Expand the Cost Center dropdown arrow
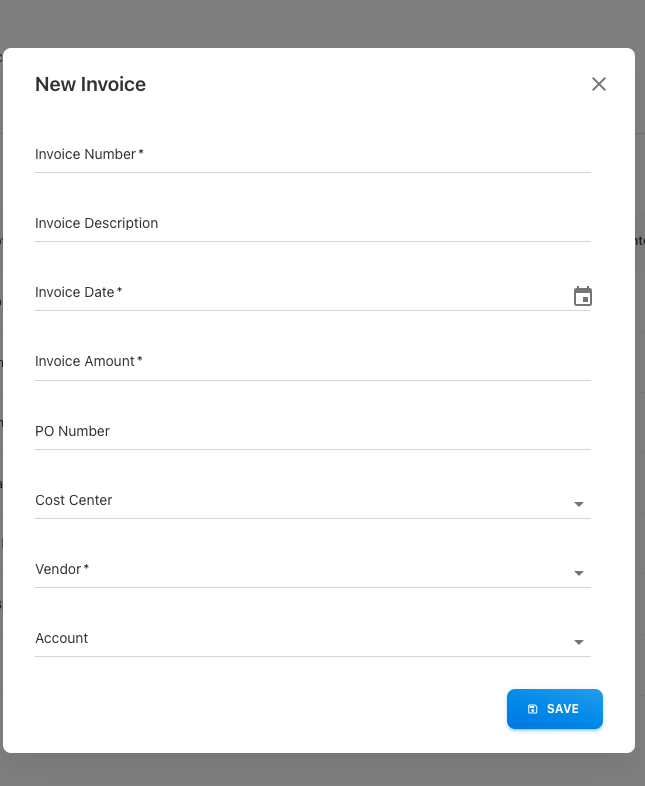The width and height of the screenshot is (645, 786). (x=579, y=504)
